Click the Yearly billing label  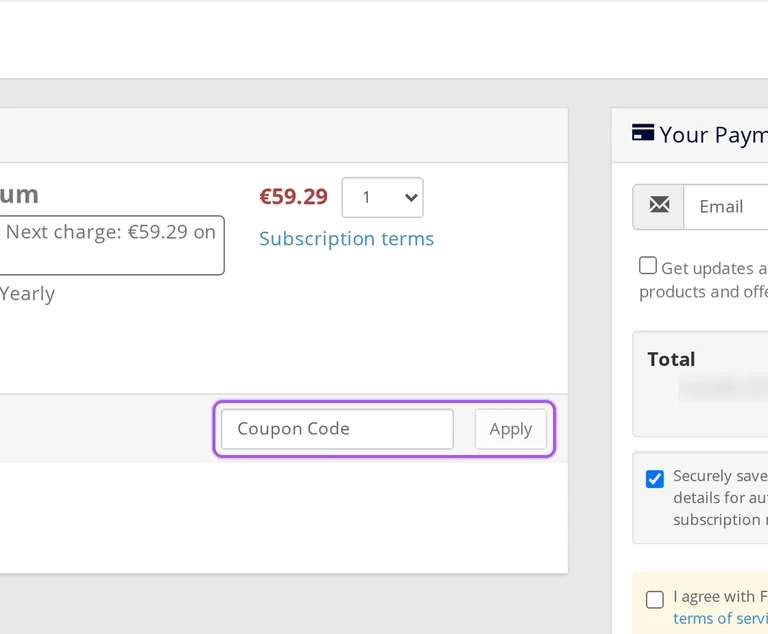click(x=27, y=294)
